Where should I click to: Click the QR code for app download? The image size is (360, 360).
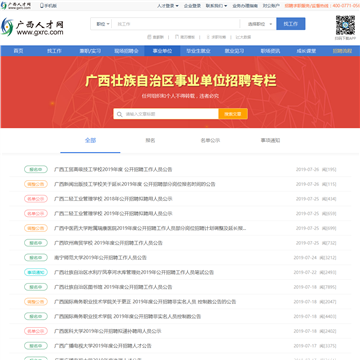point(345,25)
